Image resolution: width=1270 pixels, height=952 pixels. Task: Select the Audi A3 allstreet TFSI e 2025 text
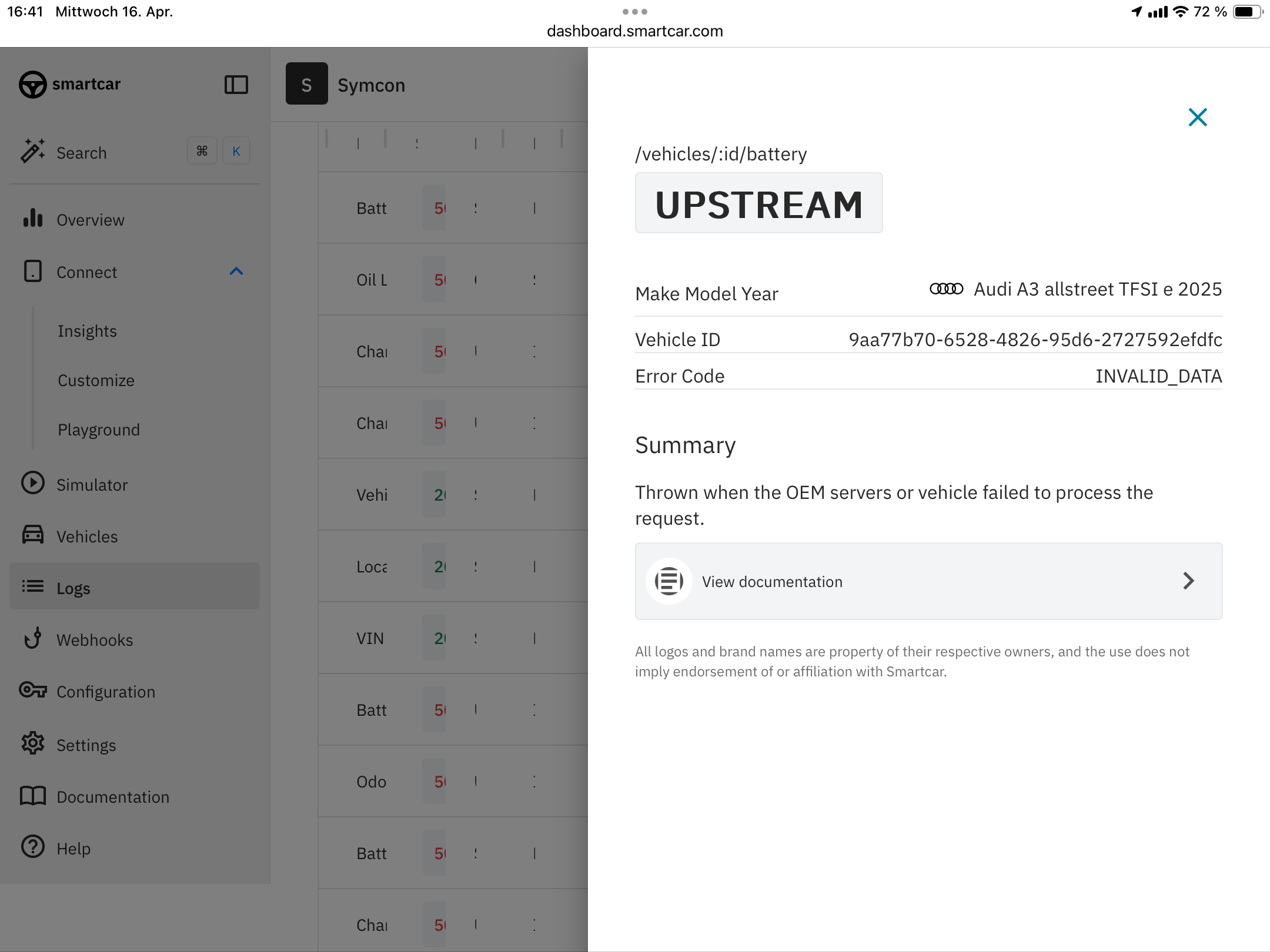[1098, 289]
